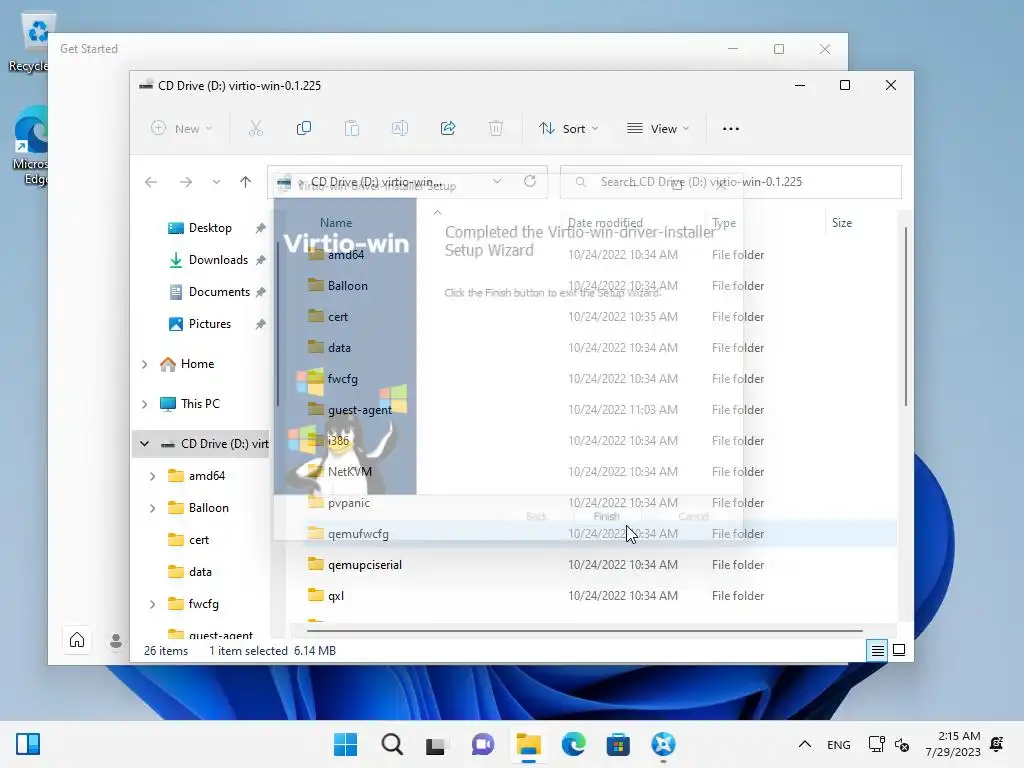Screen dimensions: 1024x768
Task: Expand the Balloon folder in navigation pane
Action: pyautogui.click(x=152, y=507)
